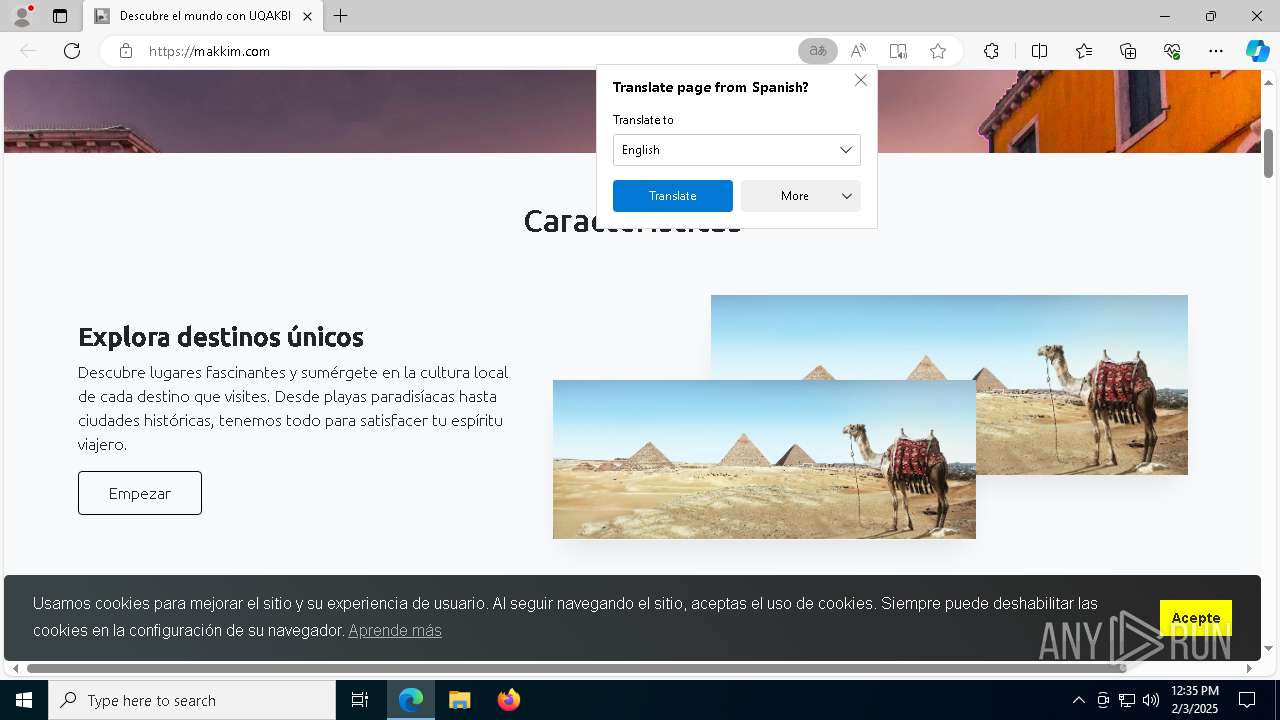
Task: View site information lock icon
Action: click(126, 51)
